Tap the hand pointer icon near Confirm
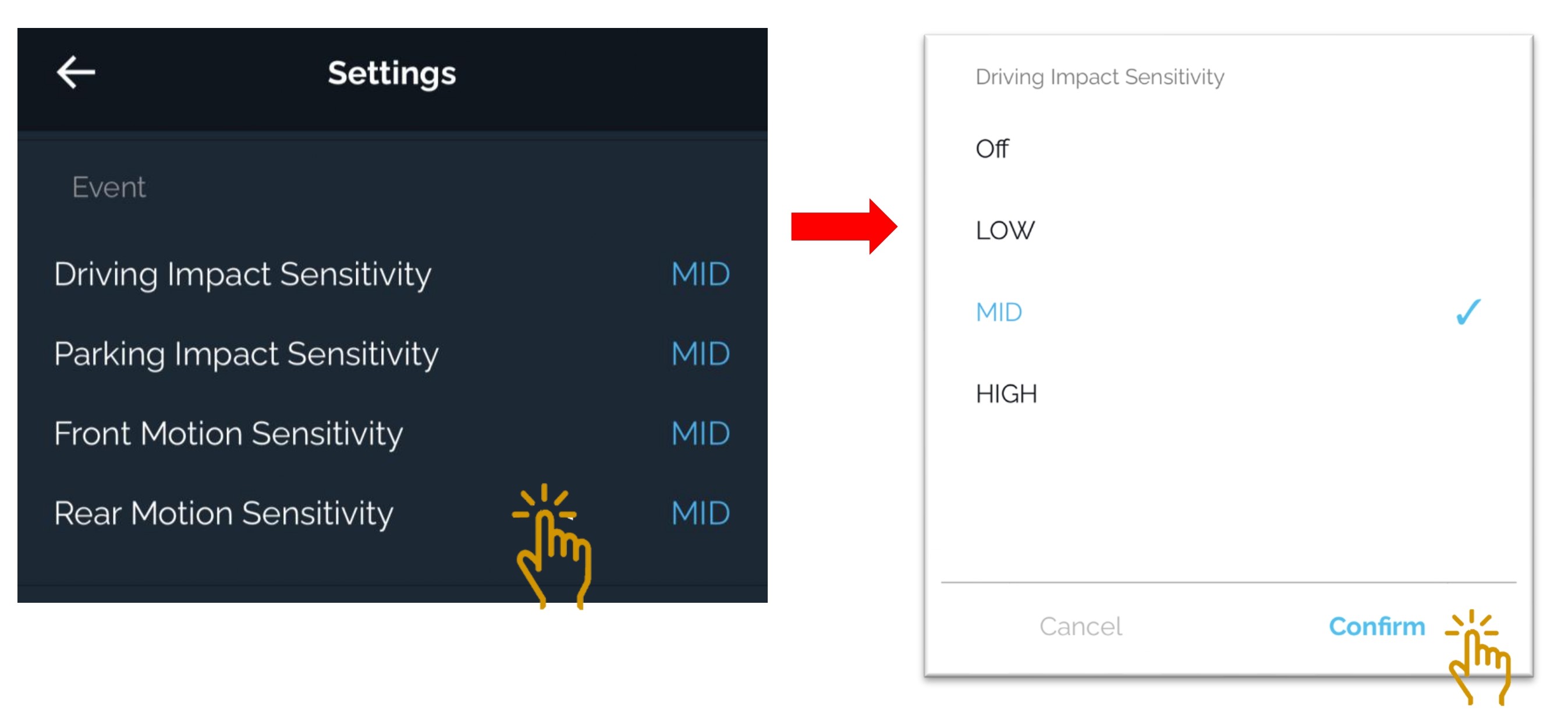The height and width of the screenshot is (721, 1568). [x=1477, y=656]
